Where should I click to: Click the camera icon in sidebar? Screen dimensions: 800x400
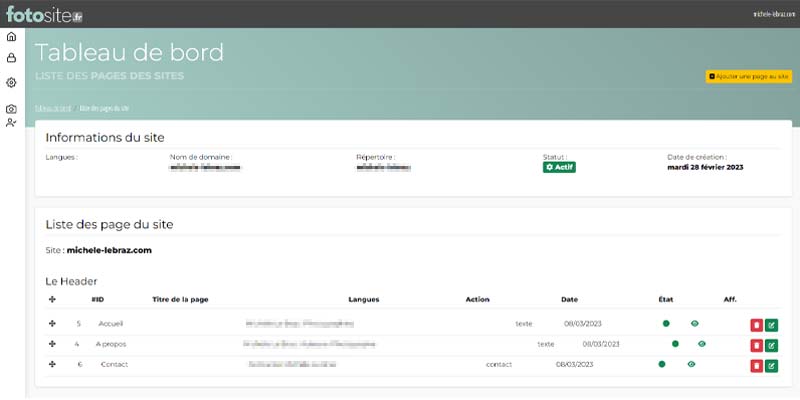tap(11, 108)
